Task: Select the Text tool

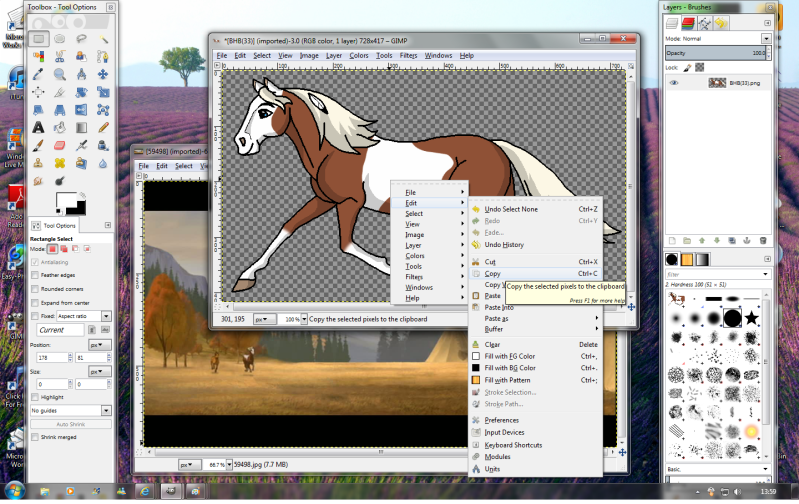Action: pyautogui.click(x=38, y=127)
